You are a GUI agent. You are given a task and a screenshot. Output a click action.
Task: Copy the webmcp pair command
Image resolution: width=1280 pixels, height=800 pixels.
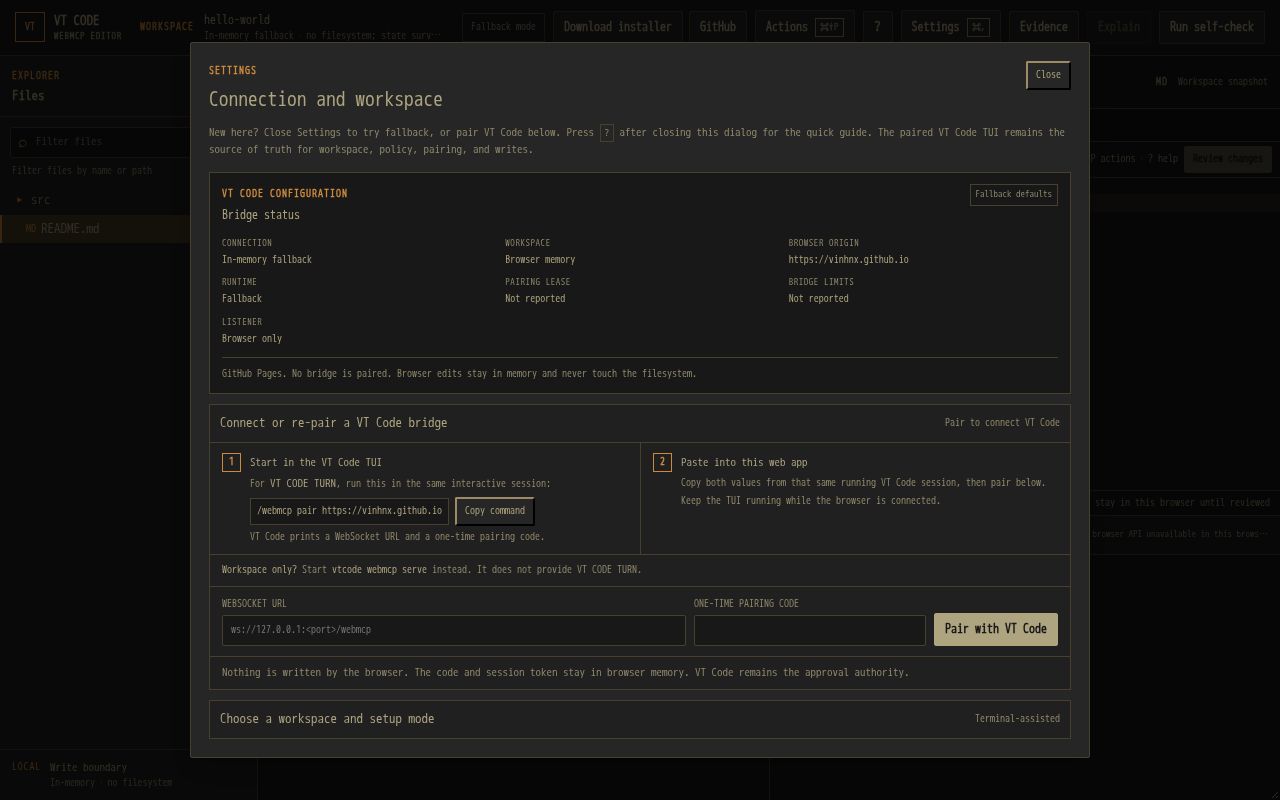[x=495, y=511]
